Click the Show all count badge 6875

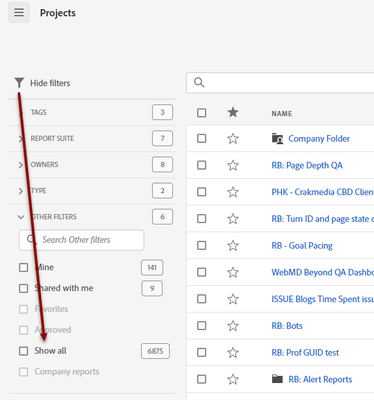(155, 351)
